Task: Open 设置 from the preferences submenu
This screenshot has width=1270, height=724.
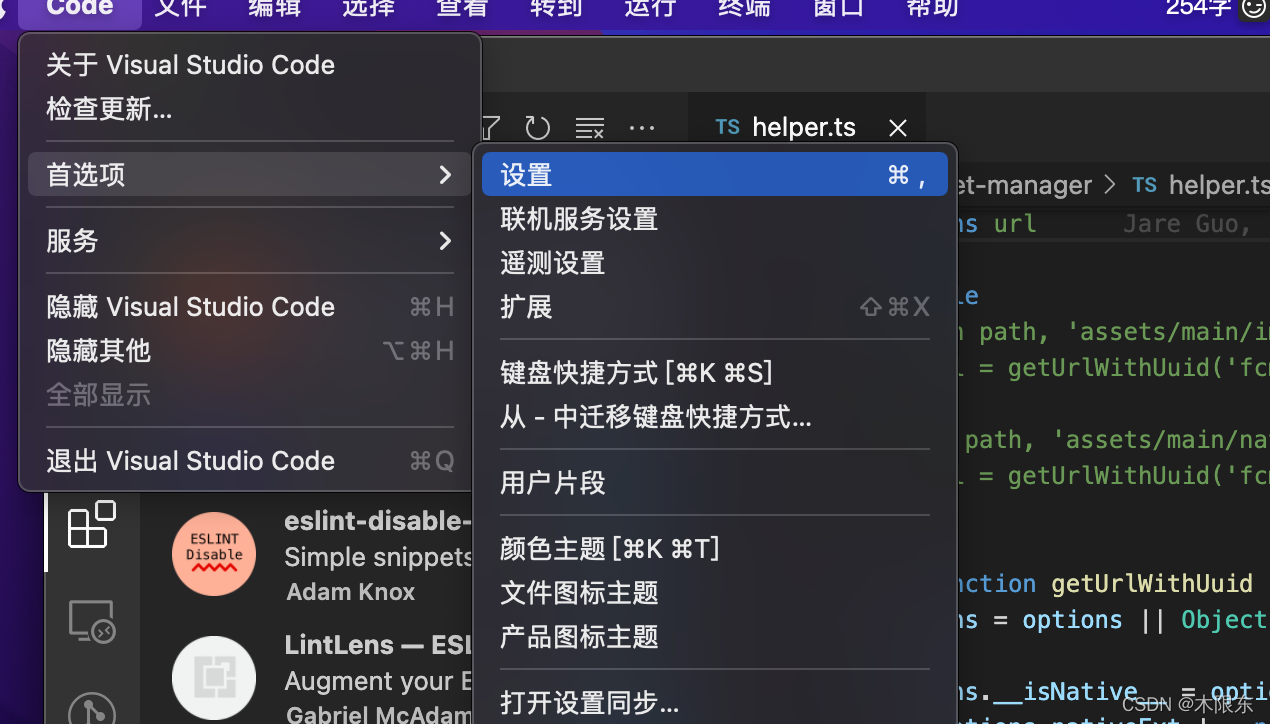Action: point(715,175)
